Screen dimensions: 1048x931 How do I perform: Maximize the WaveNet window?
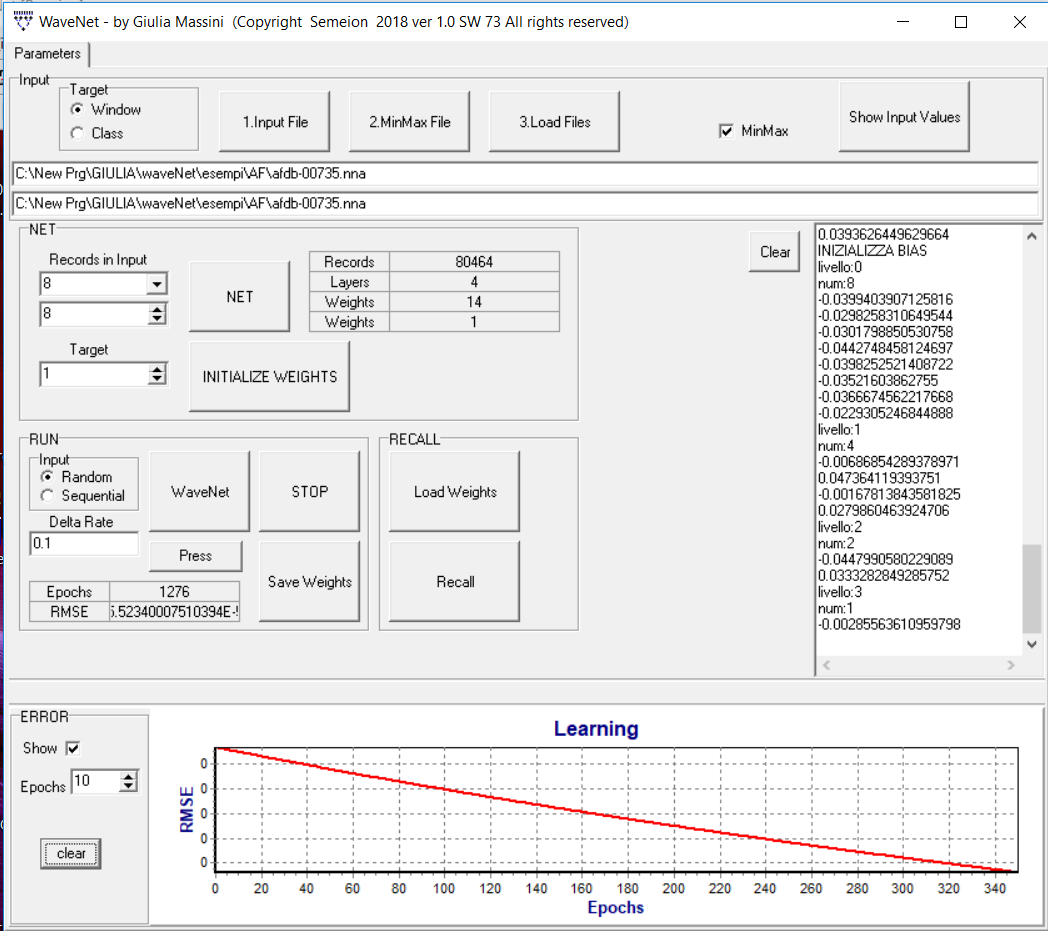coord(961,22)
